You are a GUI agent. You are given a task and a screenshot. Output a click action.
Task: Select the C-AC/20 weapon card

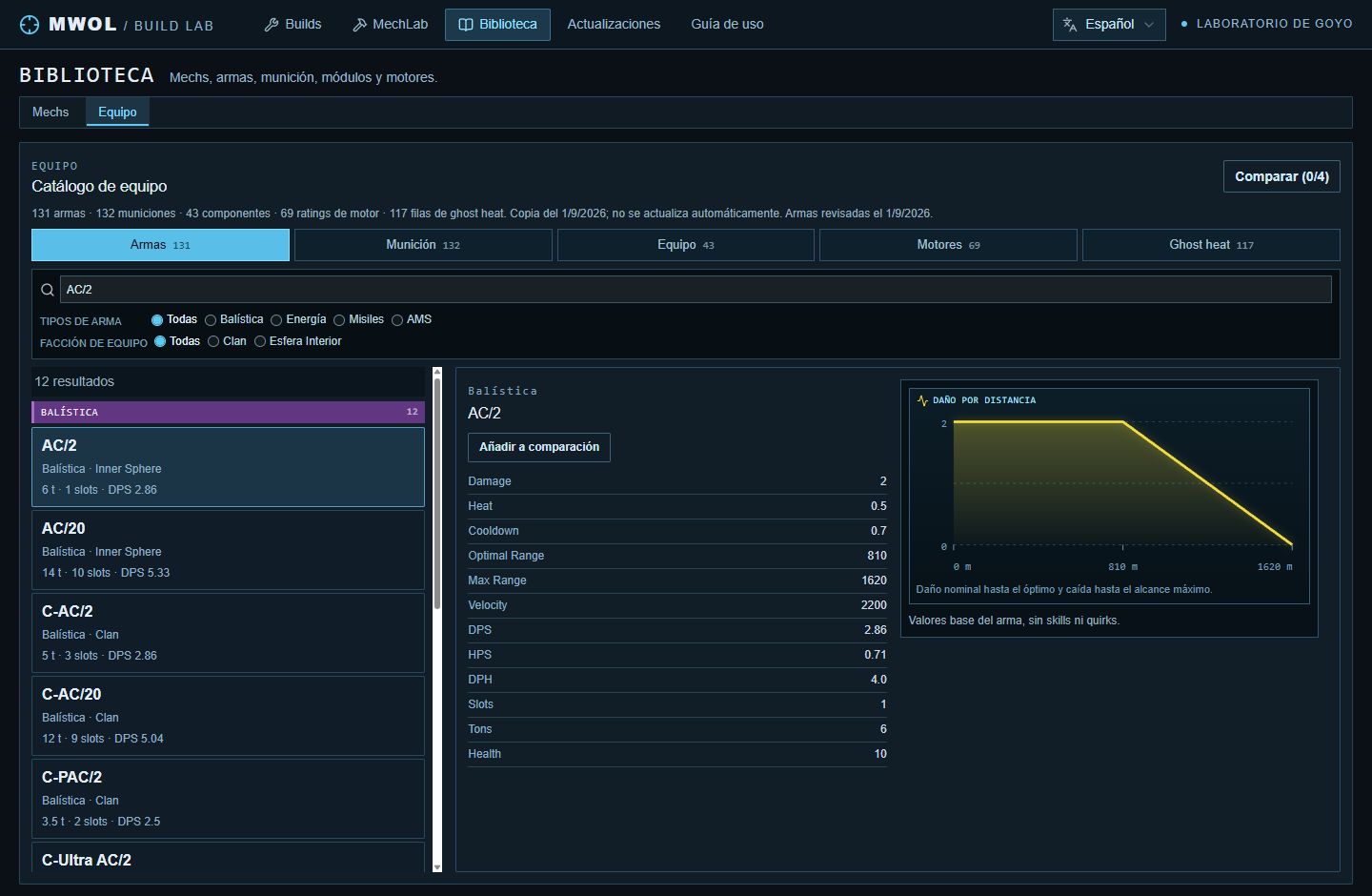(228, 716)
